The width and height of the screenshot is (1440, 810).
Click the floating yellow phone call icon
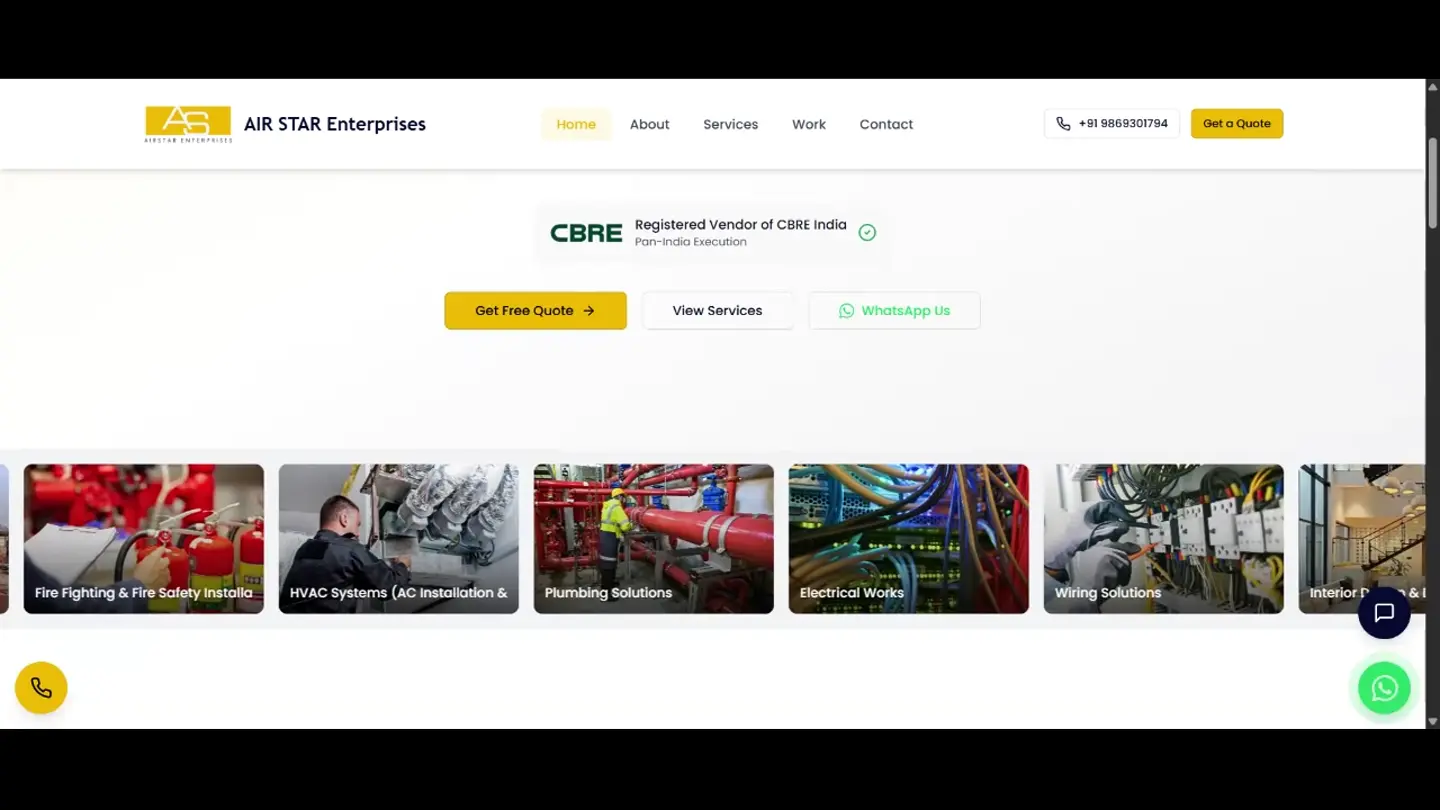tap(41, 688)
